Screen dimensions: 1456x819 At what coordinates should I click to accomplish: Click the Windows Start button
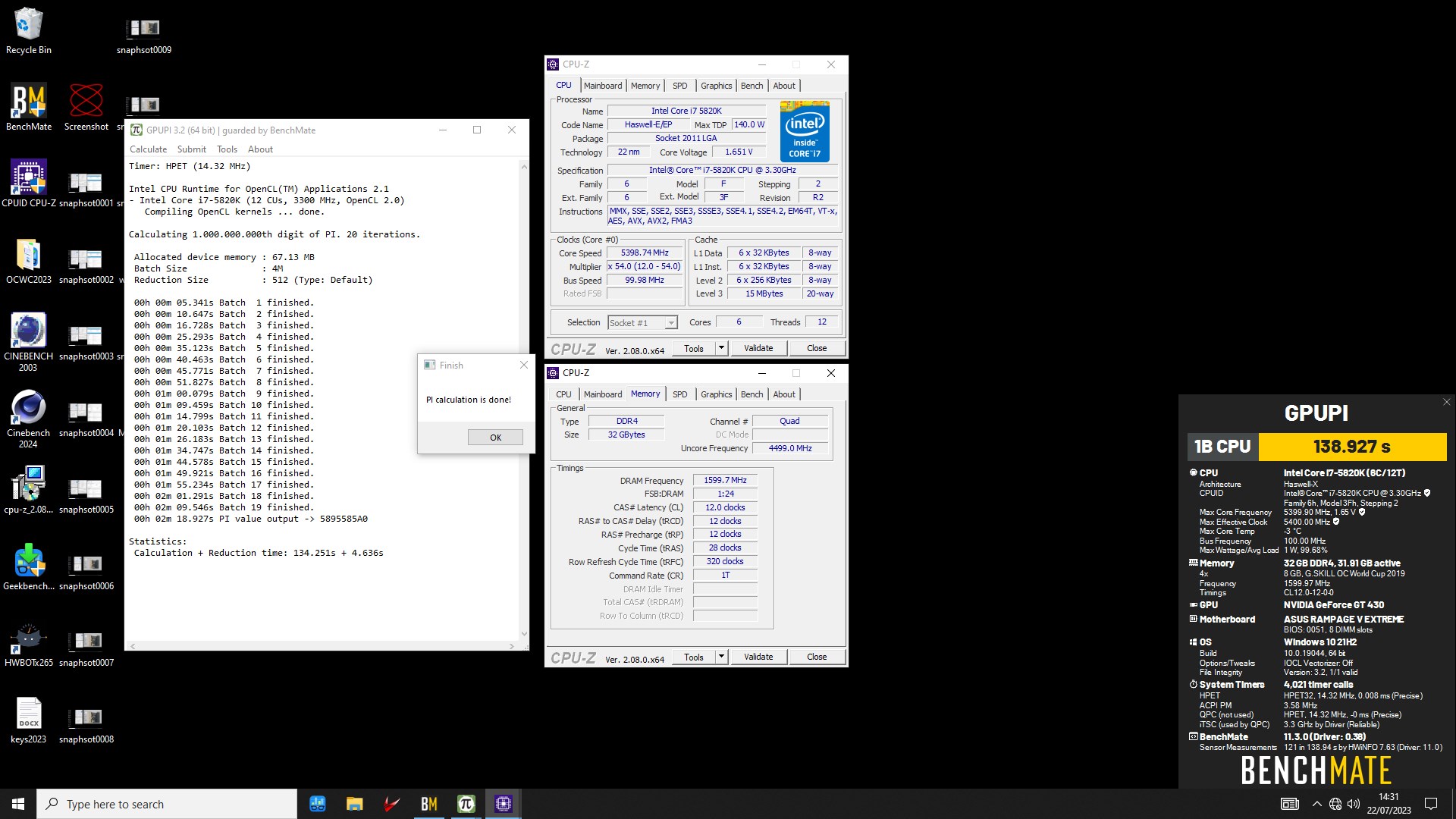point(18,804)
